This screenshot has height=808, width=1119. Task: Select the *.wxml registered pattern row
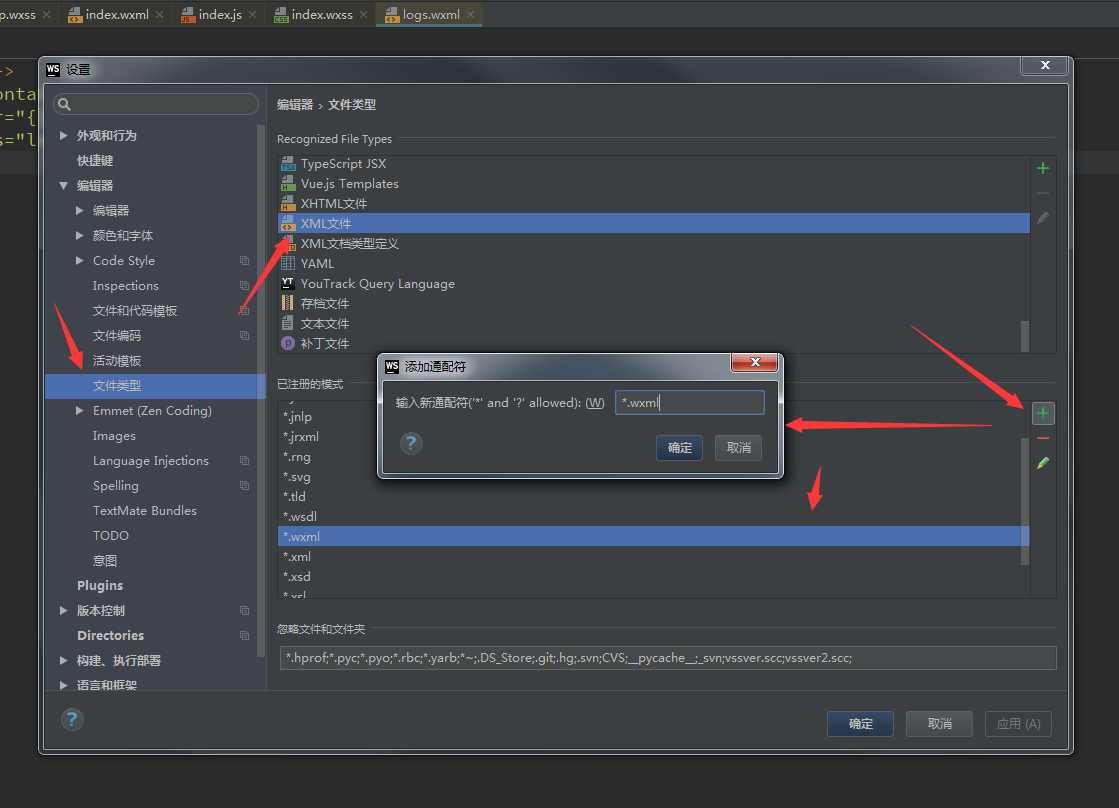[654, 537]
